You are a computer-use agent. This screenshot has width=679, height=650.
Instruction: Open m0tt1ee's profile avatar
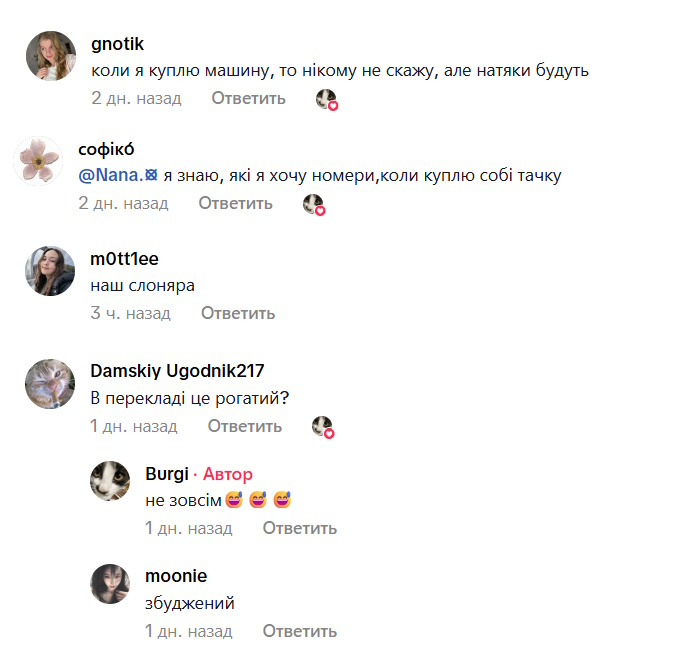[50, 271]
